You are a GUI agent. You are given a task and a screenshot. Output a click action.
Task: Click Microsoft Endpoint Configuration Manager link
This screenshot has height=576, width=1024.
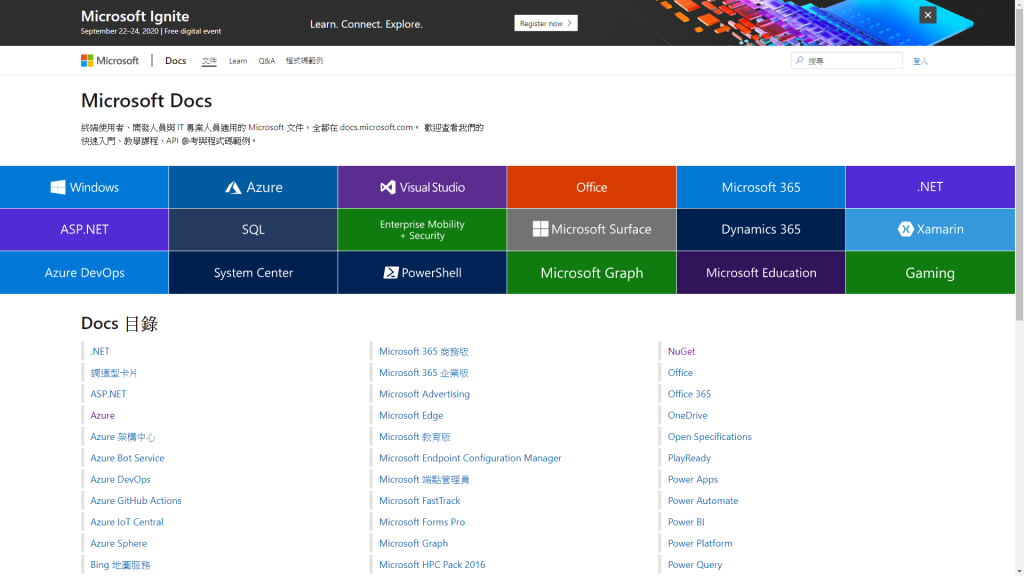pos(470,458)
